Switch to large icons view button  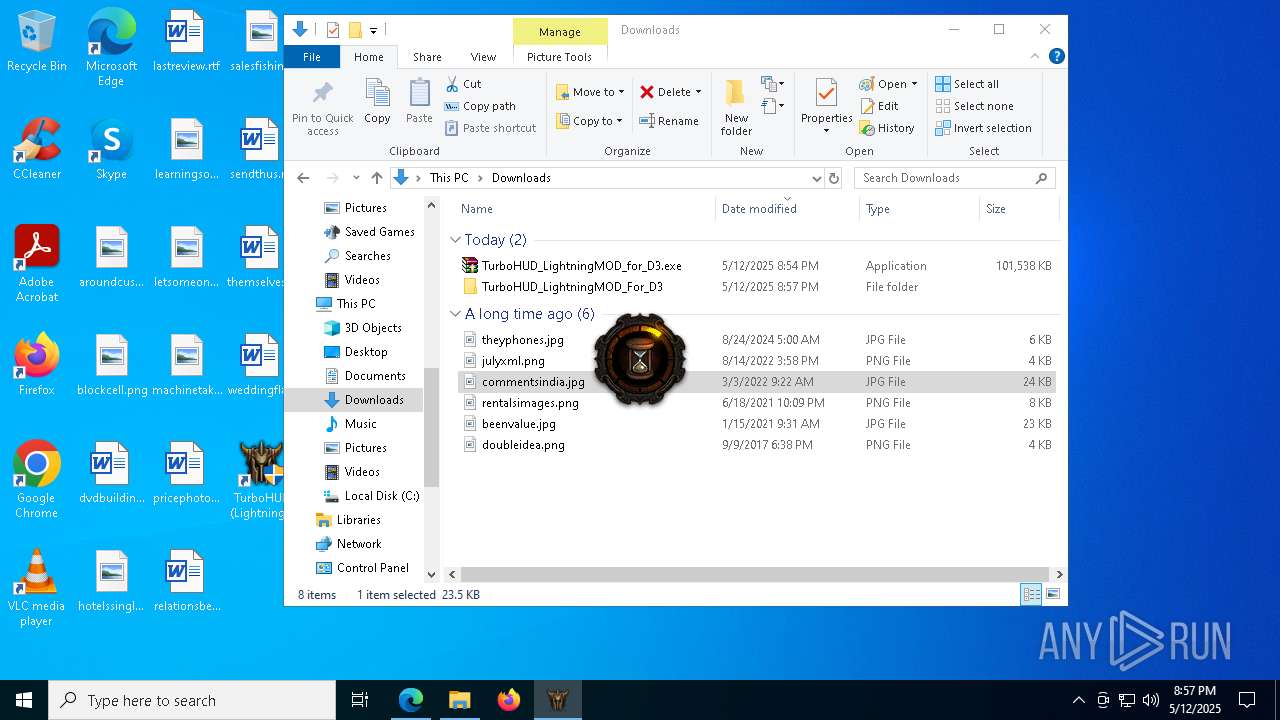[x=1052, y=594]
